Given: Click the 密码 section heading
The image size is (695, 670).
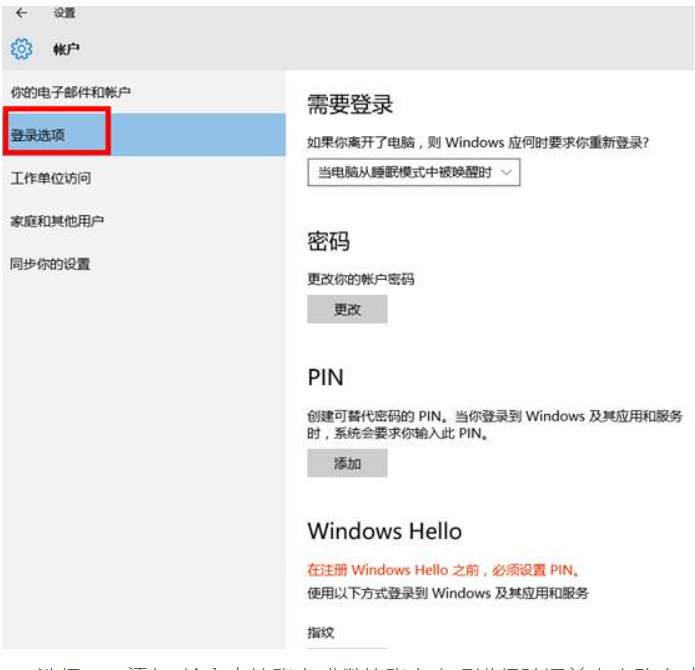Looking at the screenshot, I should tap(328, 242).
